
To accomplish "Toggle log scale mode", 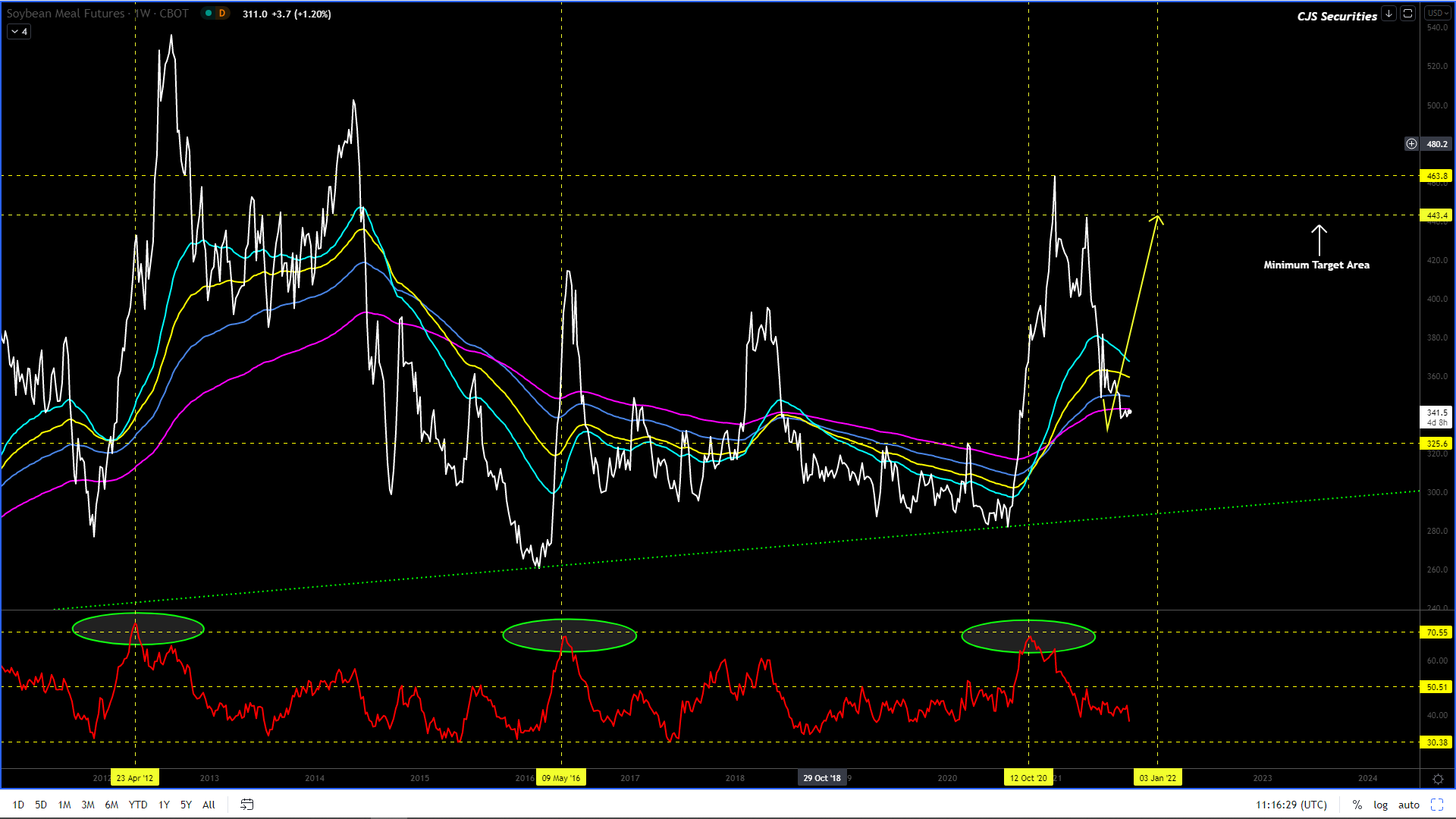I will click(x=1381, y=805).
